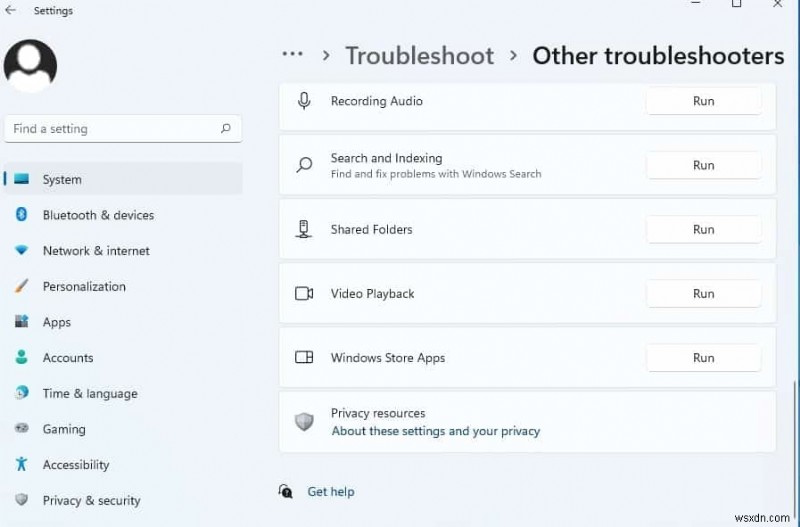
Task: Click the Privacy & security shield icon
Action: 21,500
